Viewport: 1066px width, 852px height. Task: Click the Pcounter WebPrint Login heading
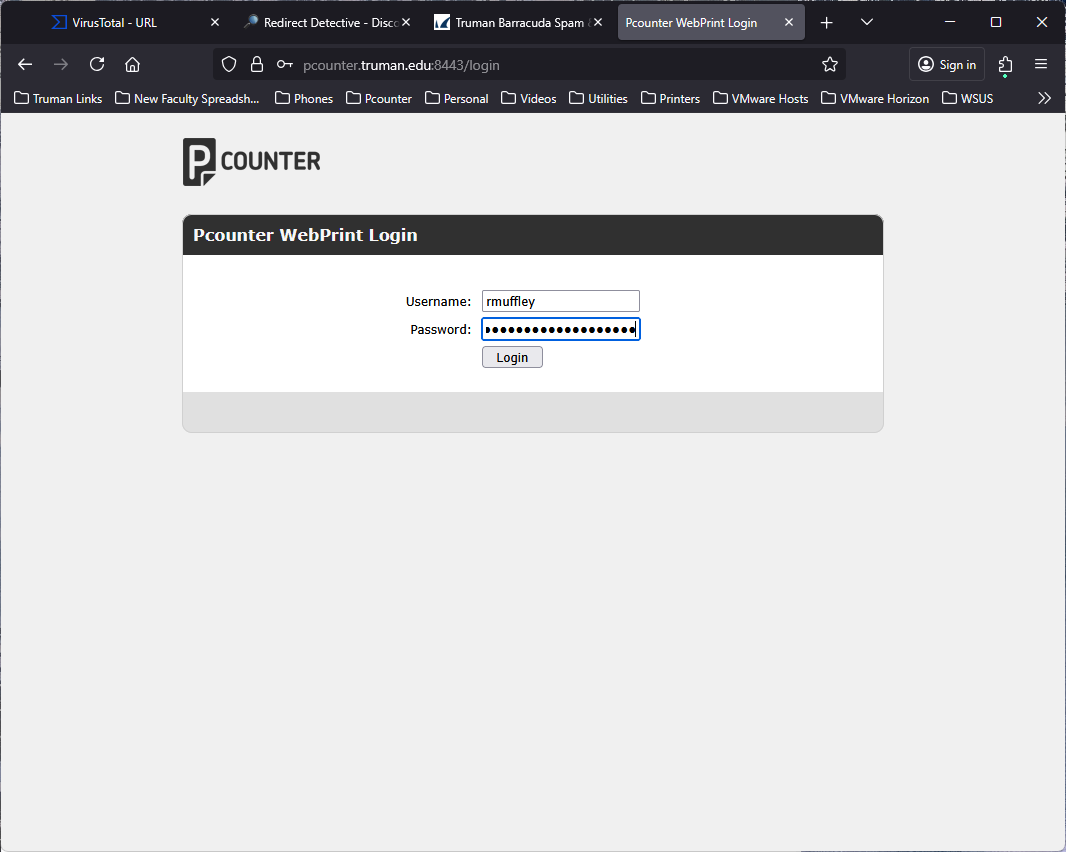pyautogui.click(x=305, y=235)
